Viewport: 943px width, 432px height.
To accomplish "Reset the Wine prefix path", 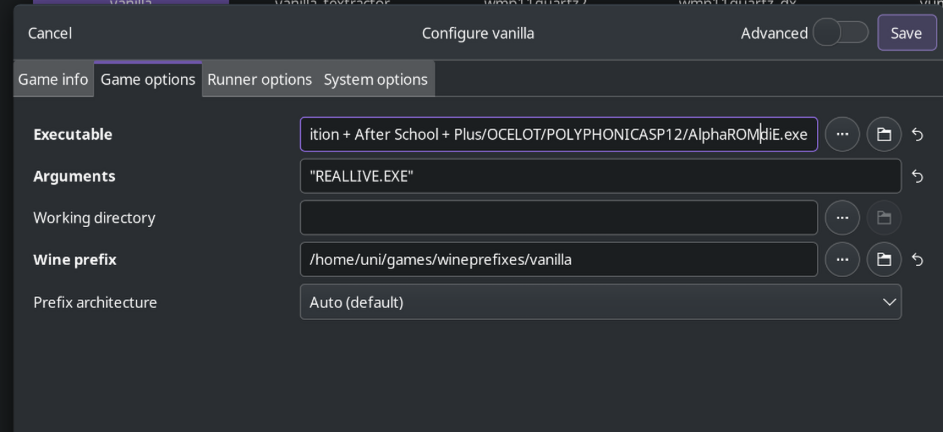I will point(917,259).
